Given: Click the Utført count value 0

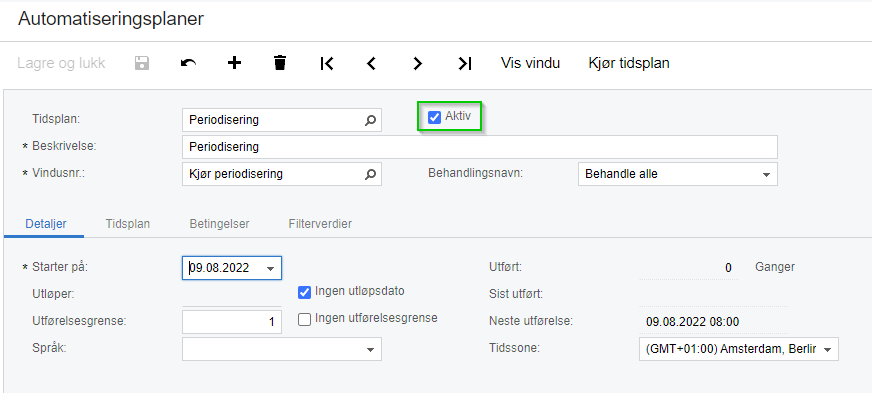Looking at the screenshot, I should (728, 268).
